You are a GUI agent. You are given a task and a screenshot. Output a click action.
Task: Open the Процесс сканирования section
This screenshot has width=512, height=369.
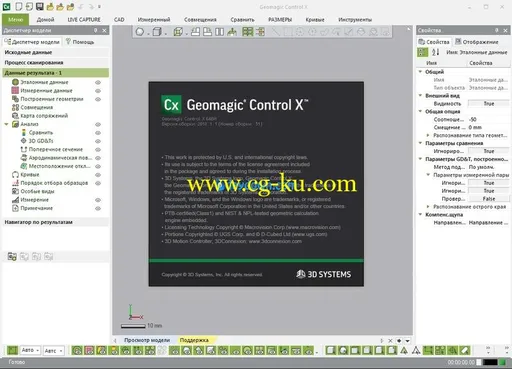coord(56,62)
